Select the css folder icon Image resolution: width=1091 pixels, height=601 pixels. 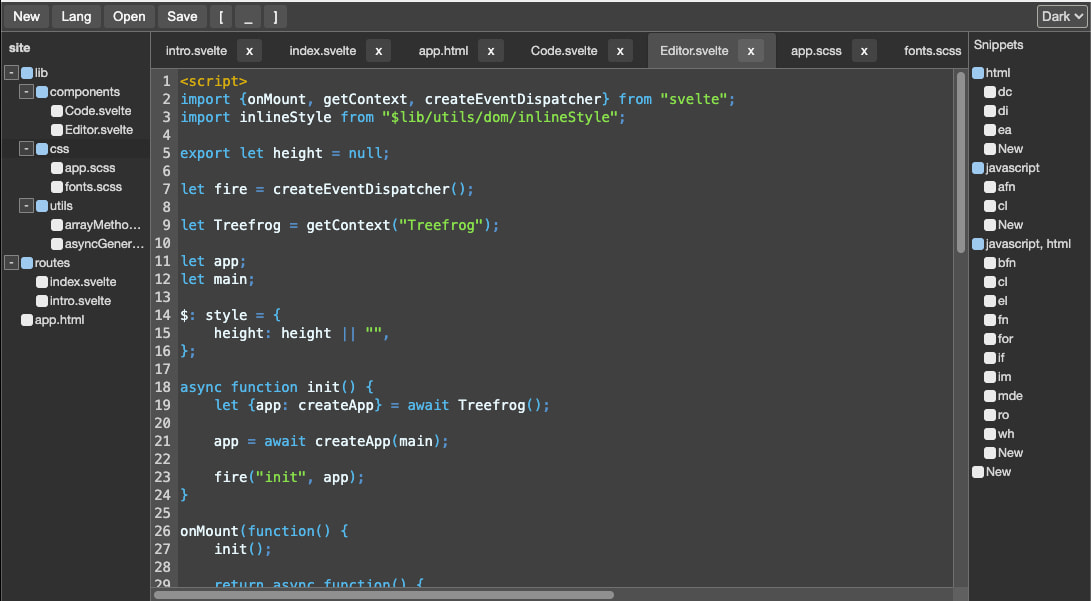click(x=42, y=149)
